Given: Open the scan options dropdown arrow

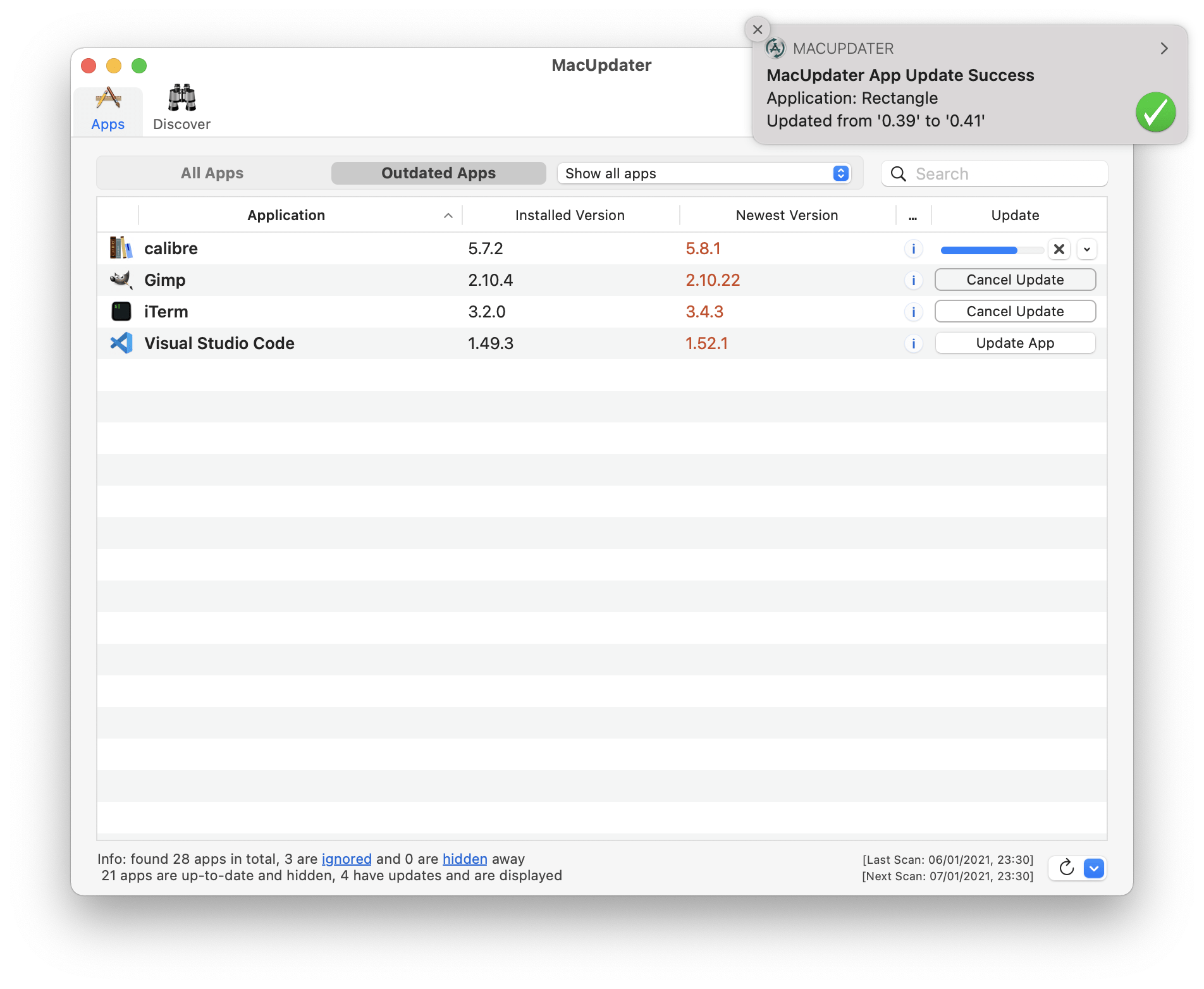Looking at the screenshot, I should tap(1094, 868).
